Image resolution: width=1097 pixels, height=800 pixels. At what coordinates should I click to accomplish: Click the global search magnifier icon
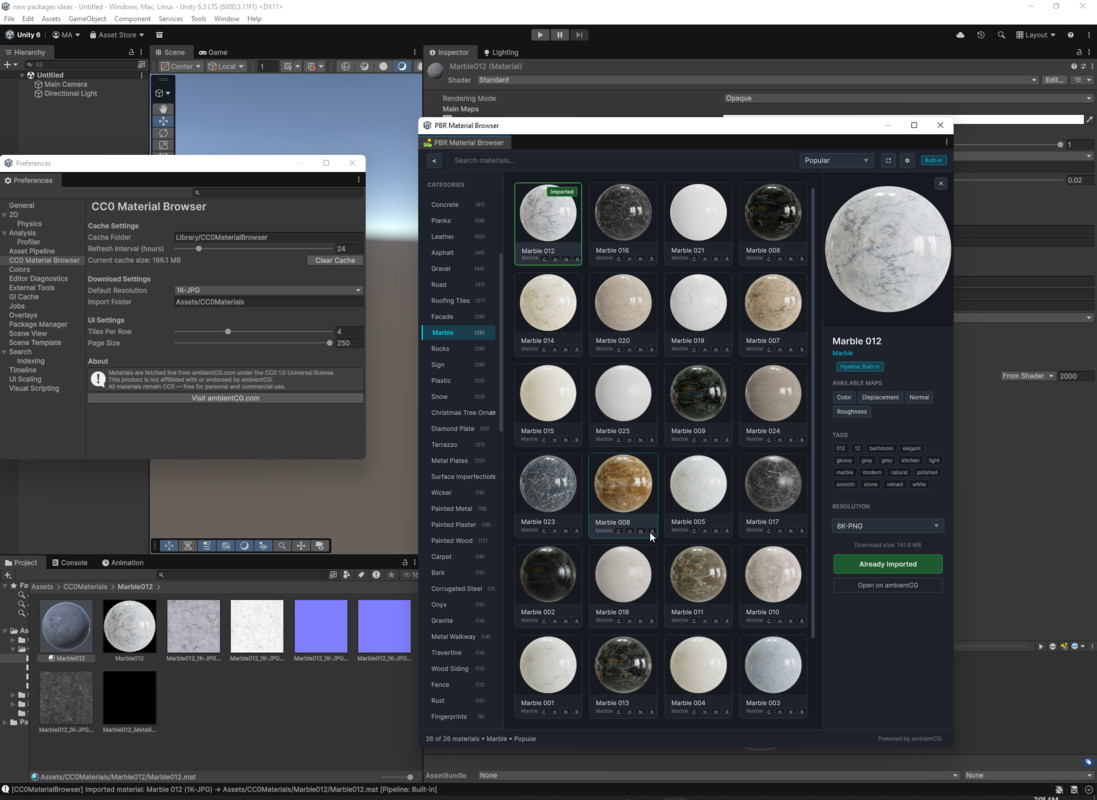1001,35
